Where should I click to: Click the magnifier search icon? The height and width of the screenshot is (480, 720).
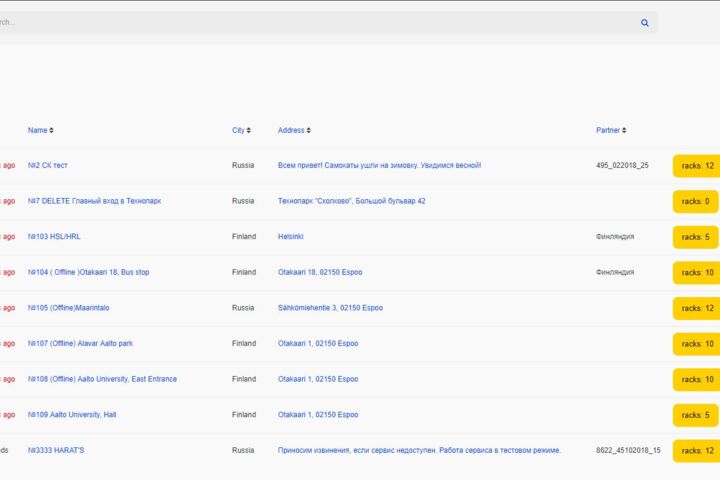(645, 23)
